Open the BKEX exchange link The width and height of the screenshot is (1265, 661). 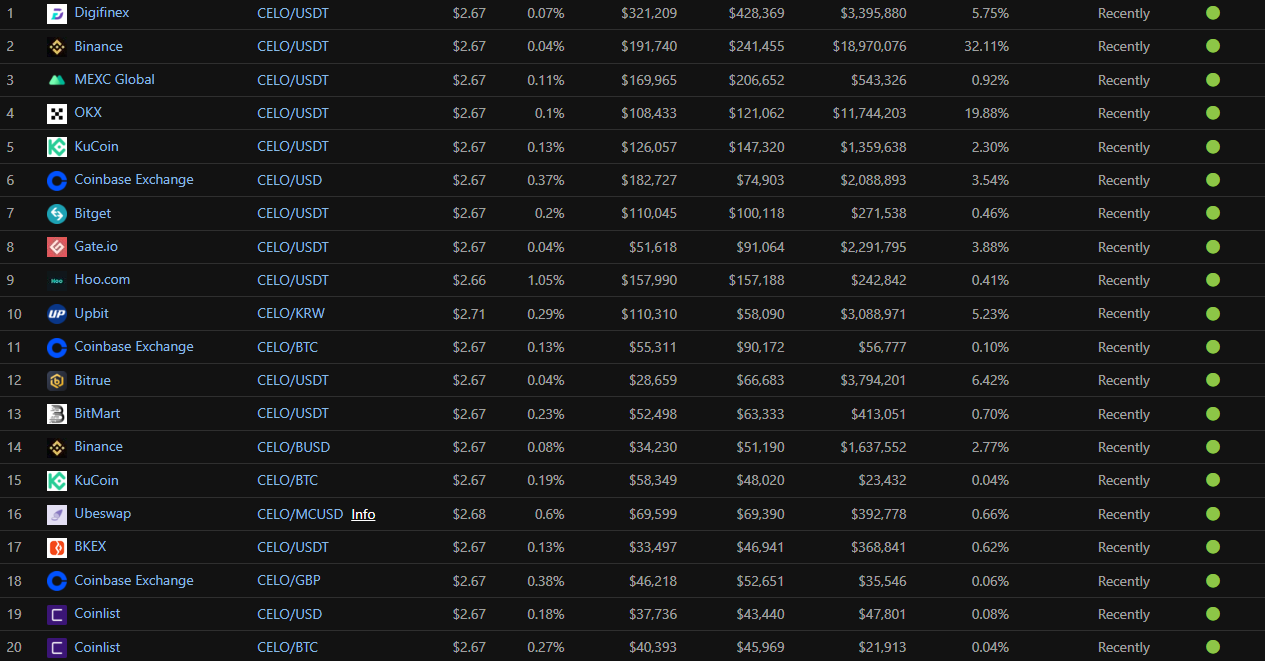coord(90,546)
